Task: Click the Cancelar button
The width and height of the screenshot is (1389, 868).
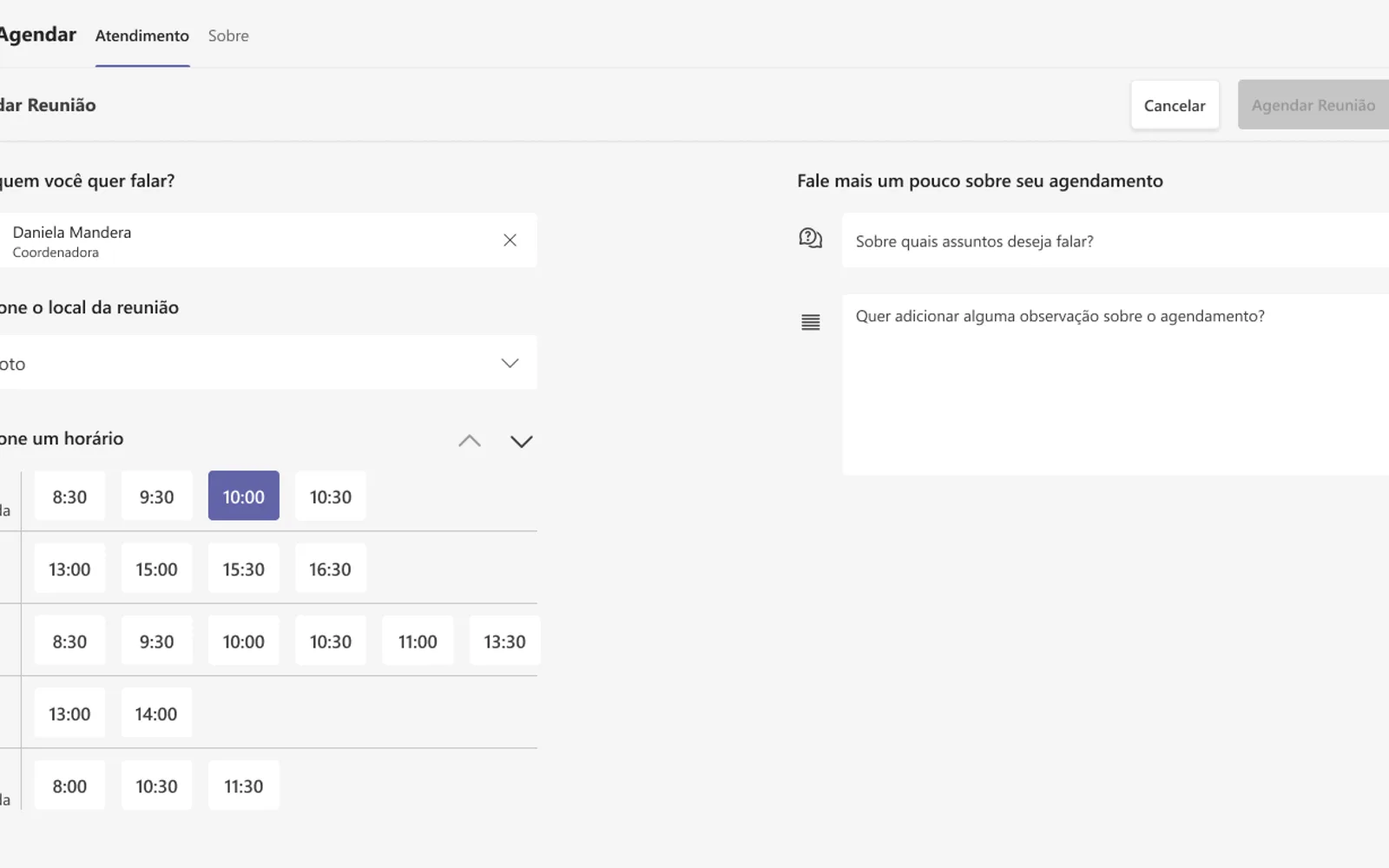Action: pyautogui.click(x=1175, y=105)
